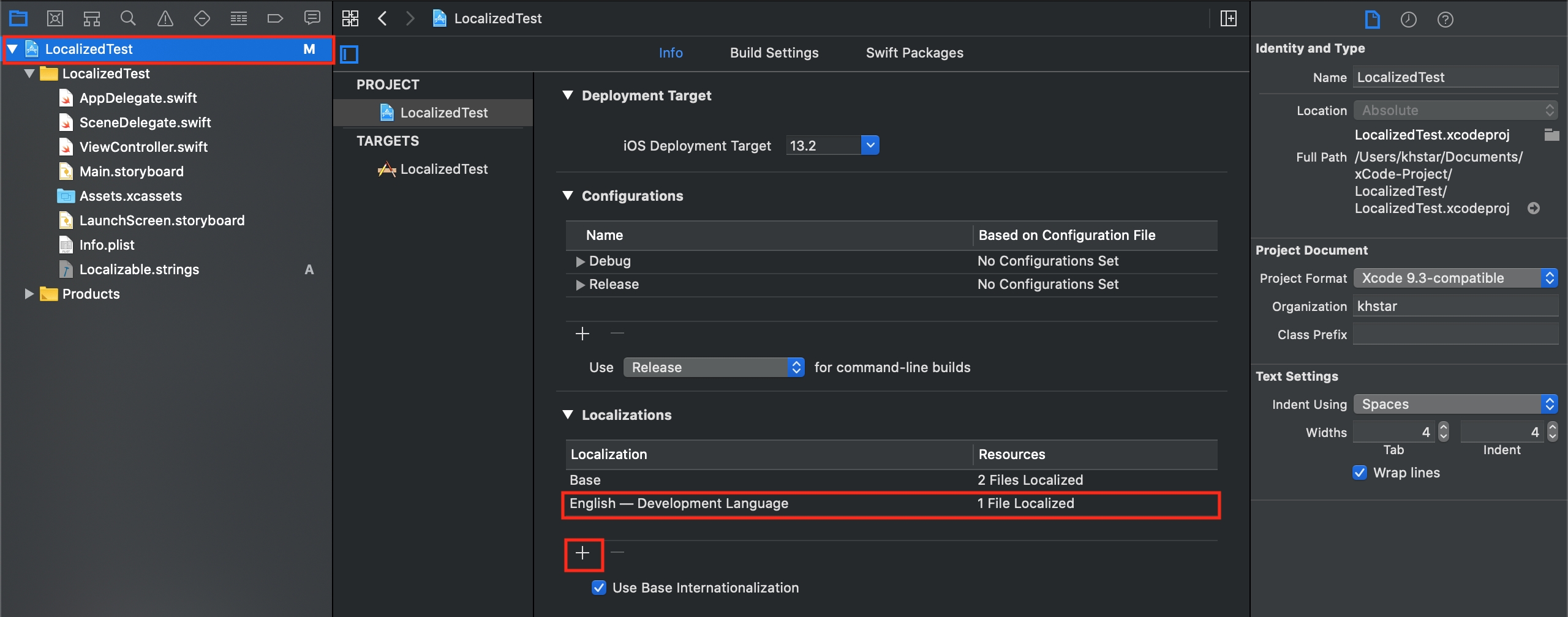Collapse the Configurations section
Image resolution: width=1568 pixels, height=617 pixels.
click(x=568, y=196)
